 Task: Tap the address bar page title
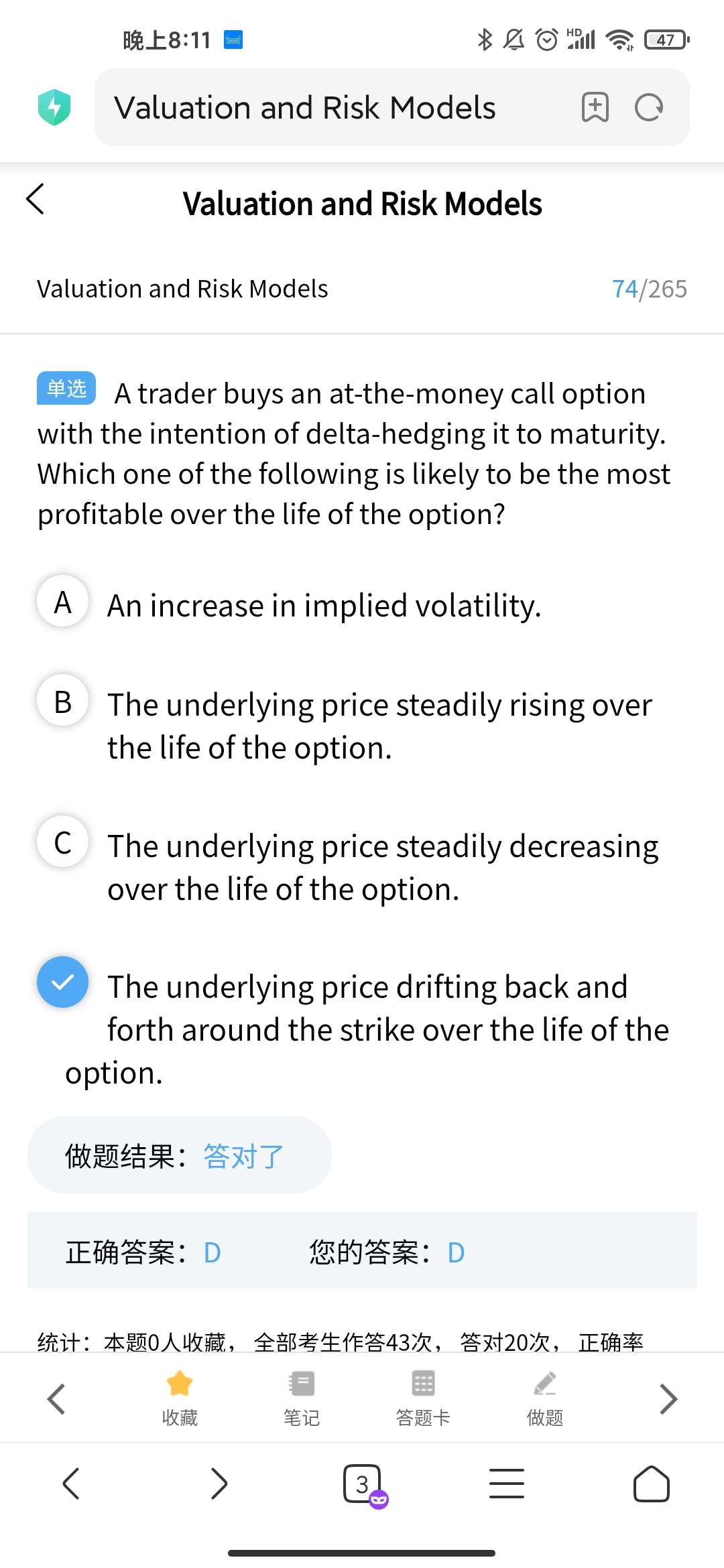305,107
